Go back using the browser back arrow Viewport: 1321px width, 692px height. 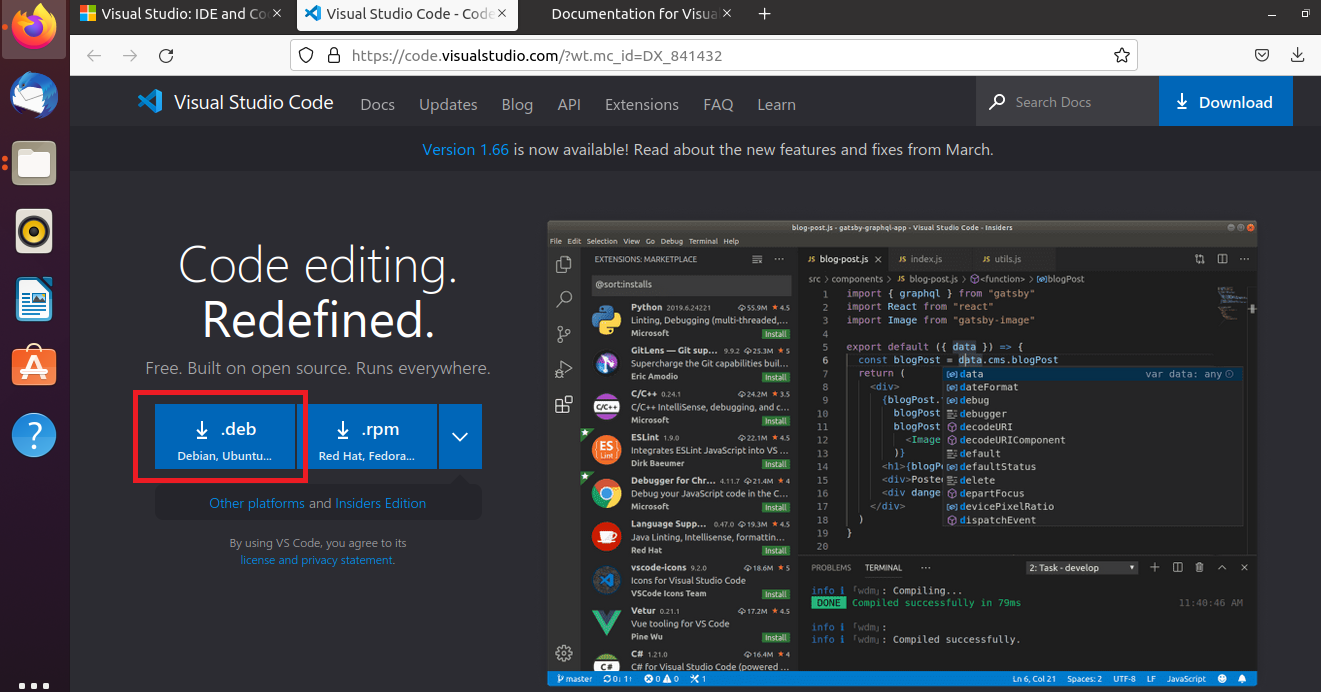pyautogui.click(x=94, y=56)
